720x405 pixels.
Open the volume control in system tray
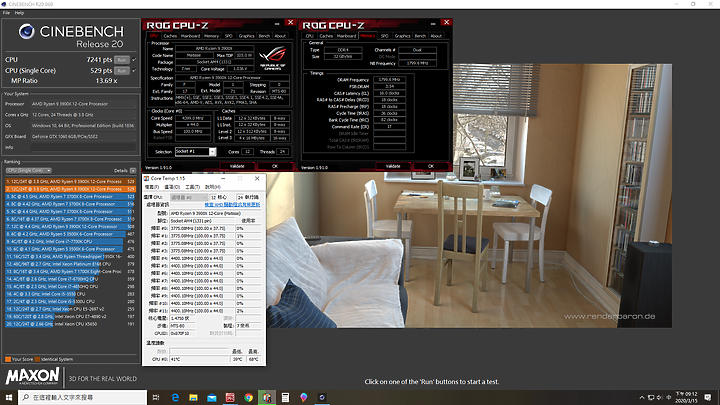click(x=660, y=397)
